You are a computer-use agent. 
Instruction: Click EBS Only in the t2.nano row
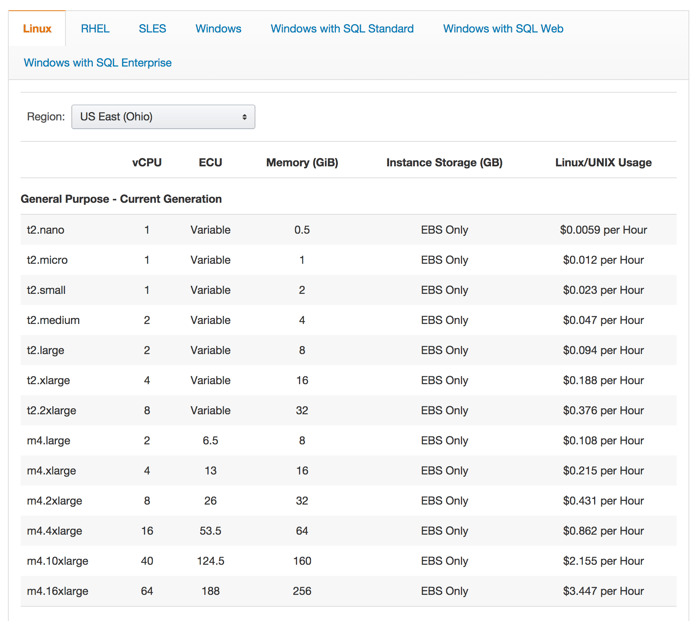[444, 230]
